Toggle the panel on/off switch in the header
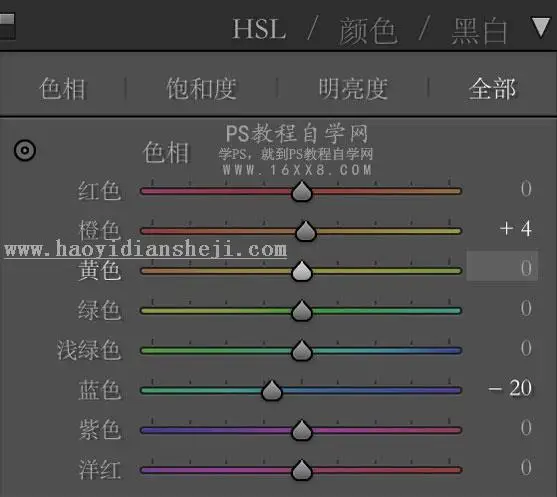This screenshot has height=497, width=557. click(x=7, y=26)
